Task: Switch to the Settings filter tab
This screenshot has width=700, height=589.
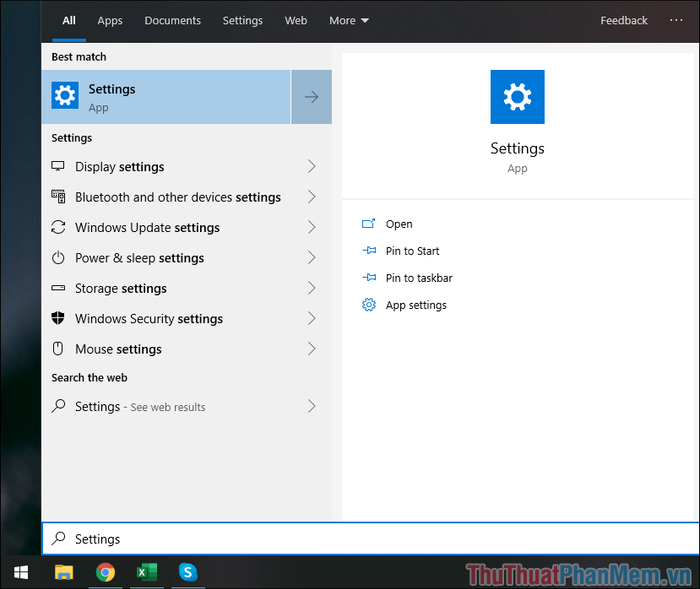Action: tap(242, 21)
